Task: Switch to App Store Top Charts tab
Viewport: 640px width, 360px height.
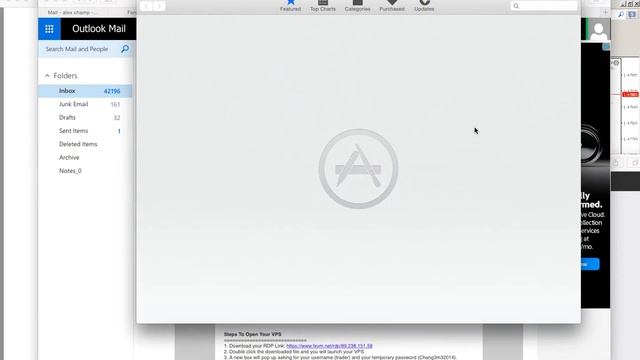Action: (323, 6)
